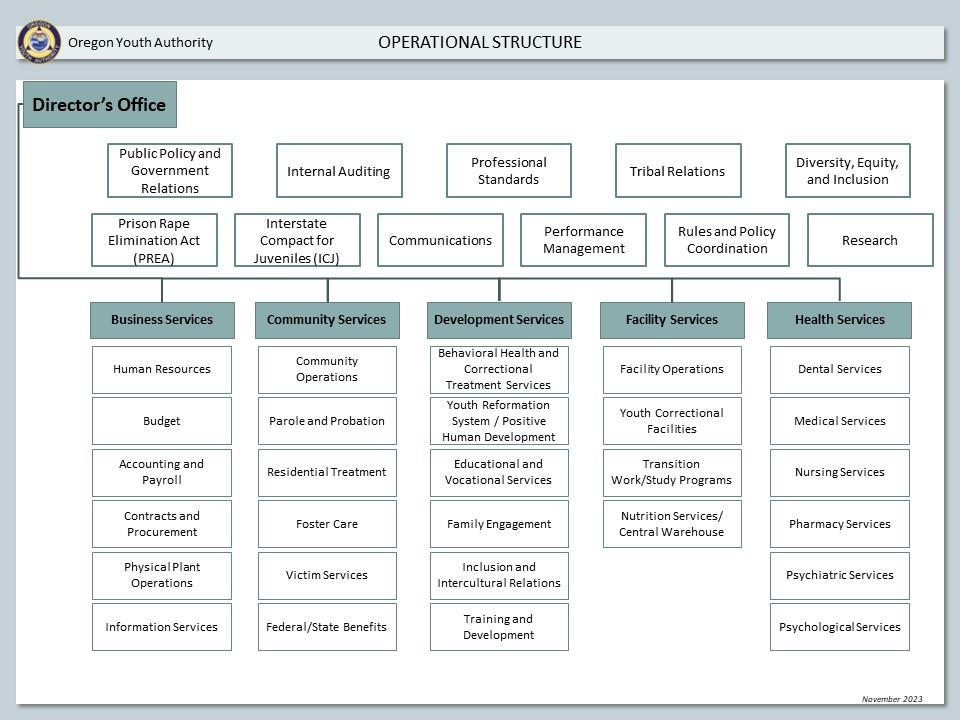Click the Business Services header
The image size is (960, 720).
pyautogui.click(x=162, y=320)
